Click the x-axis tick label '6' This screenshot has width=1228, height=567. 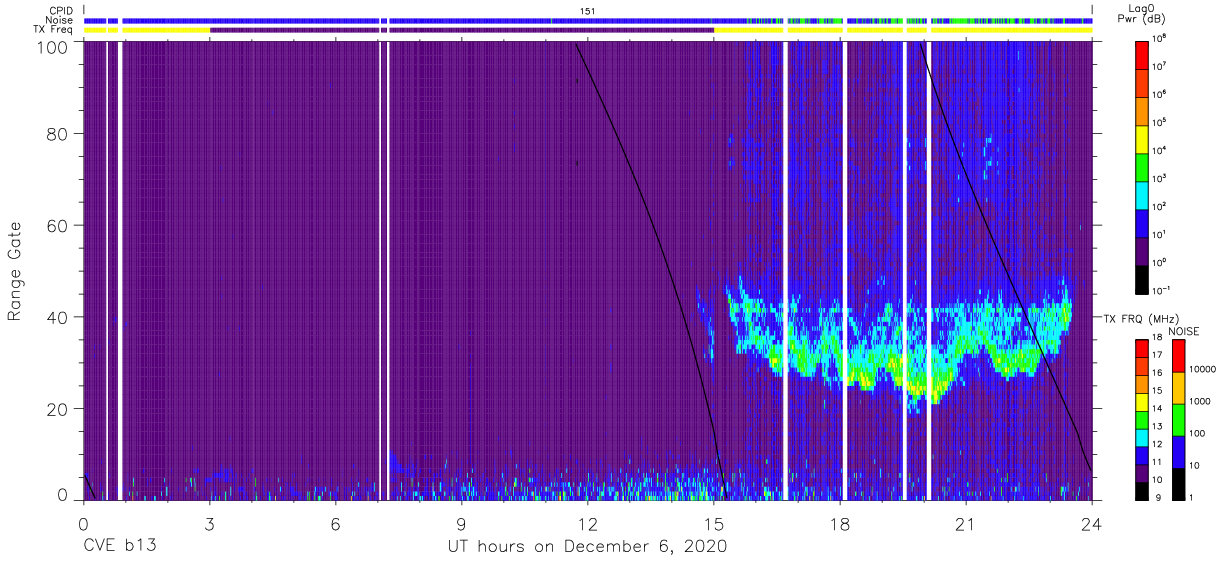tap(335, 522)
